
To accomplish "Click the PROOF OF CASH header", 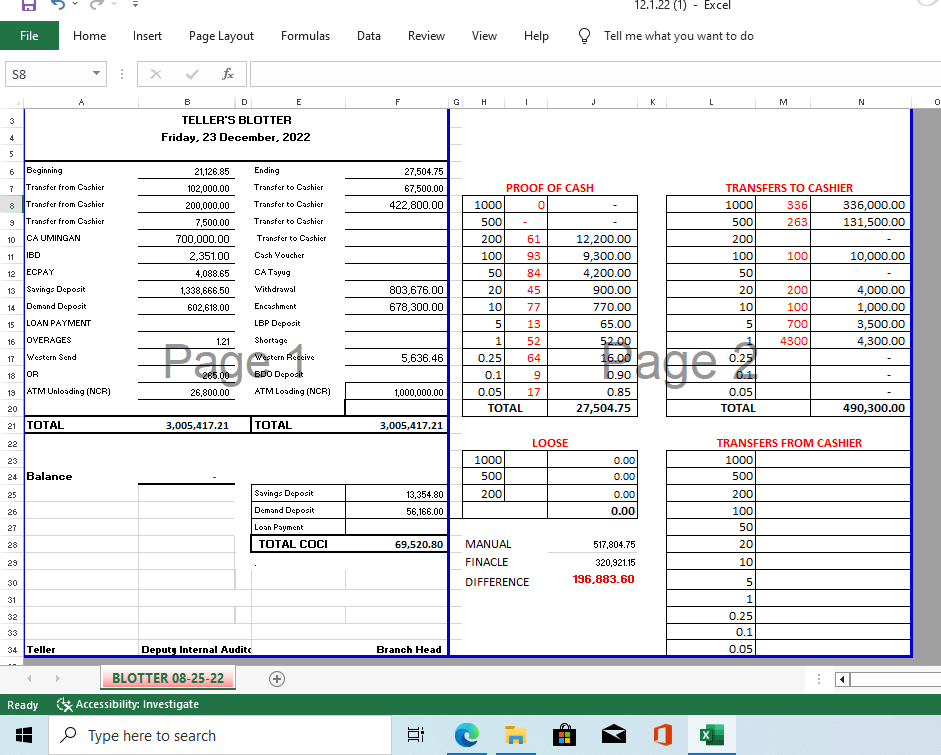I will [549, 188].
